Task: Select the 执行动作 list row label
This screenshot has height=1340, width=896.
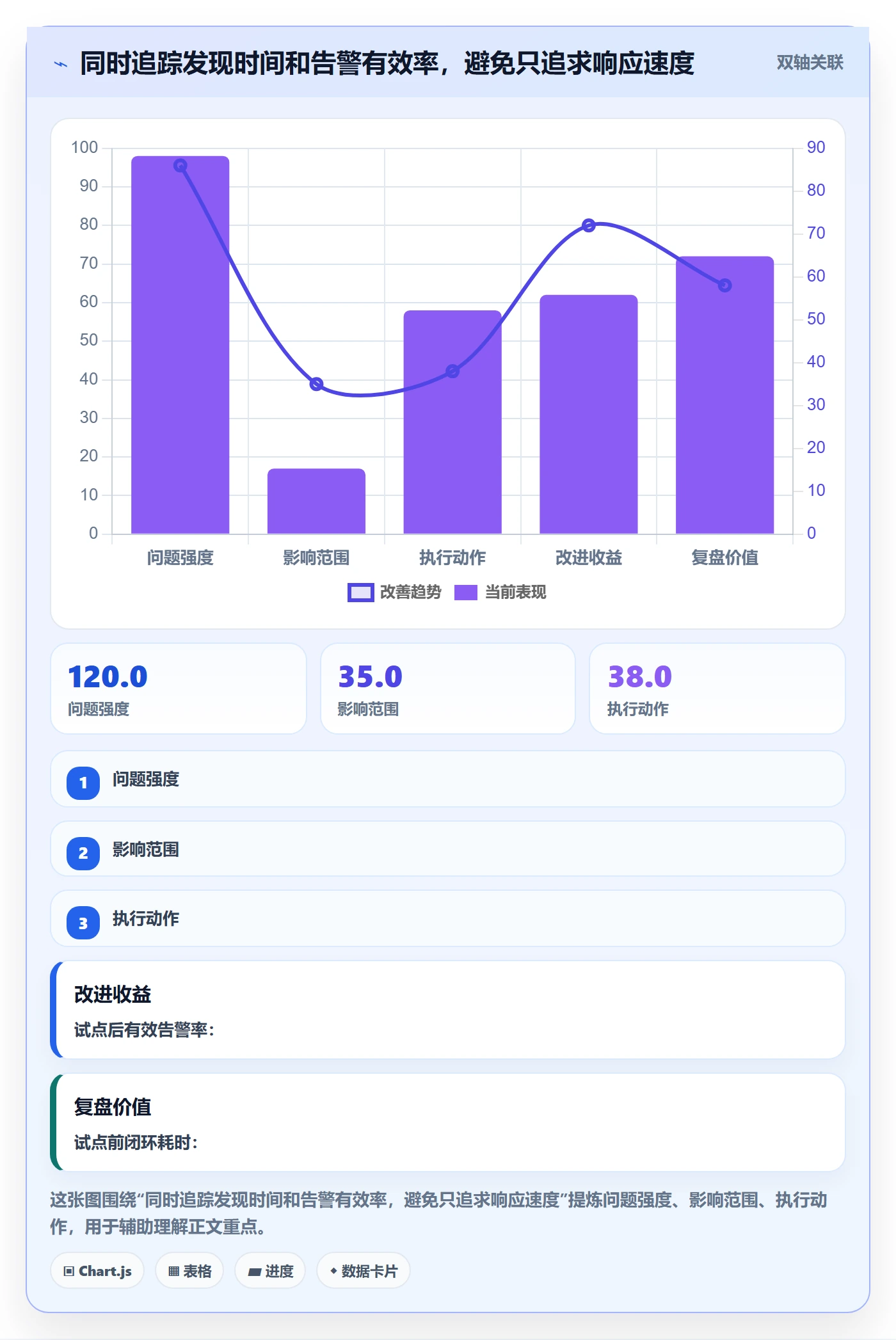Action: click(146, 919)
